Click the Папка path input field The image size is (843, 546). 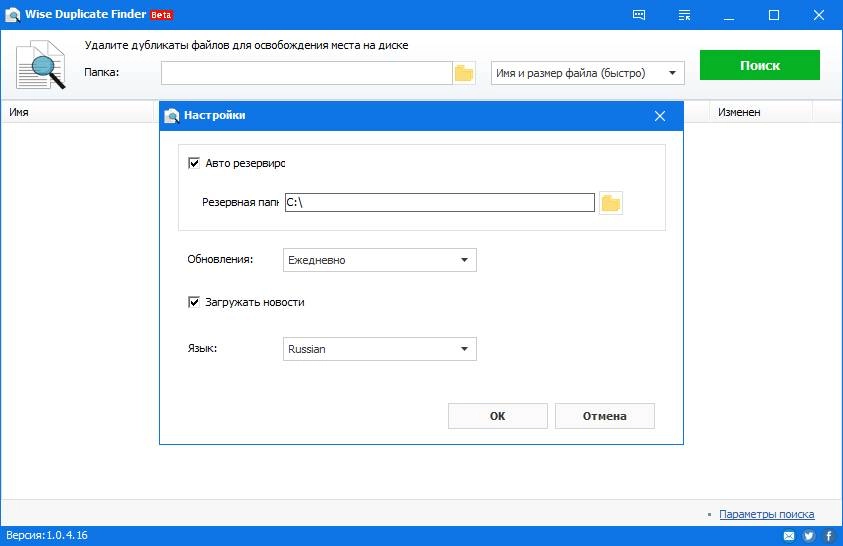coord(306,73)
